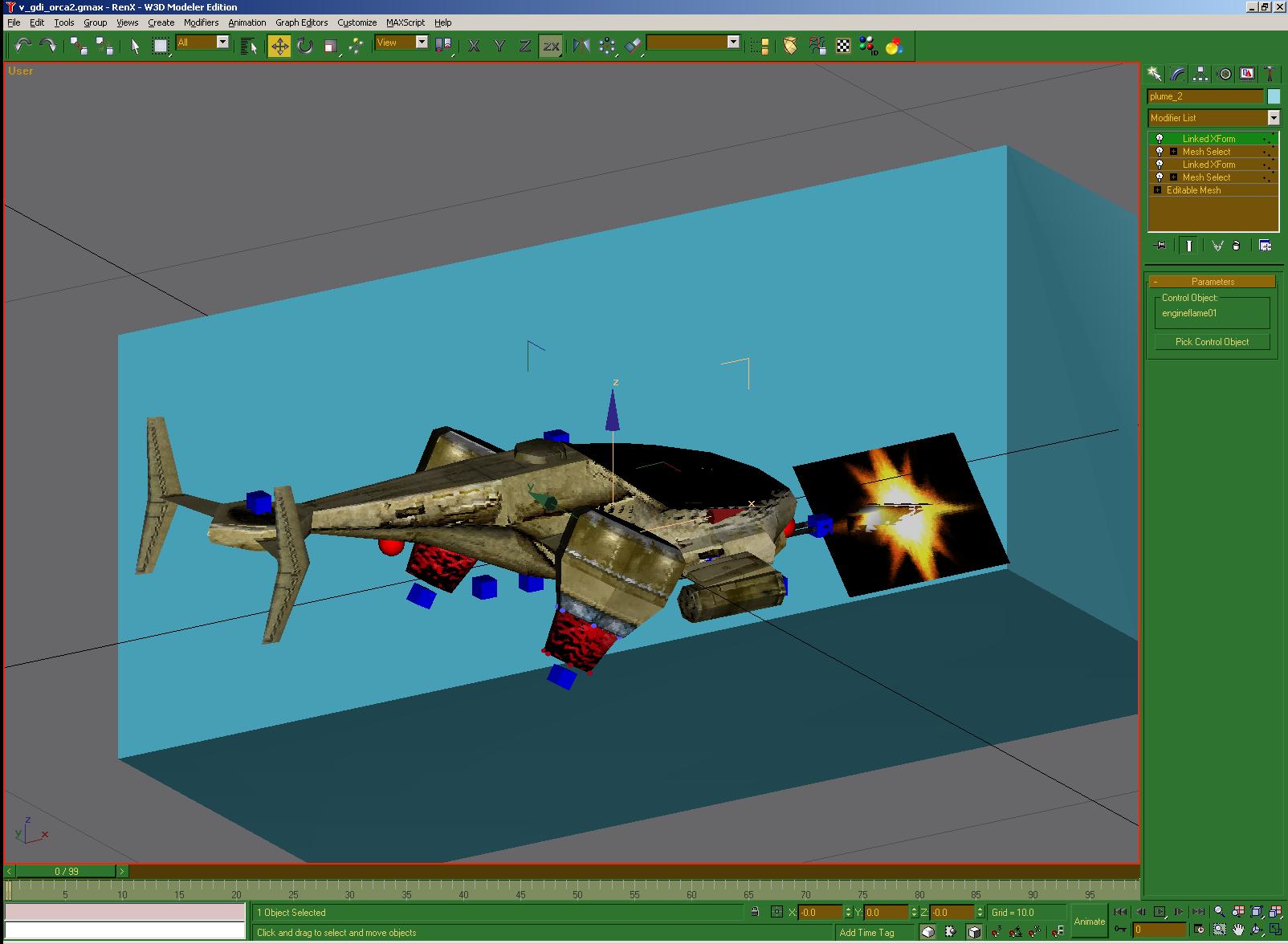
Task: Toggle the Selection Lock padlock
Action: [755, 912]
